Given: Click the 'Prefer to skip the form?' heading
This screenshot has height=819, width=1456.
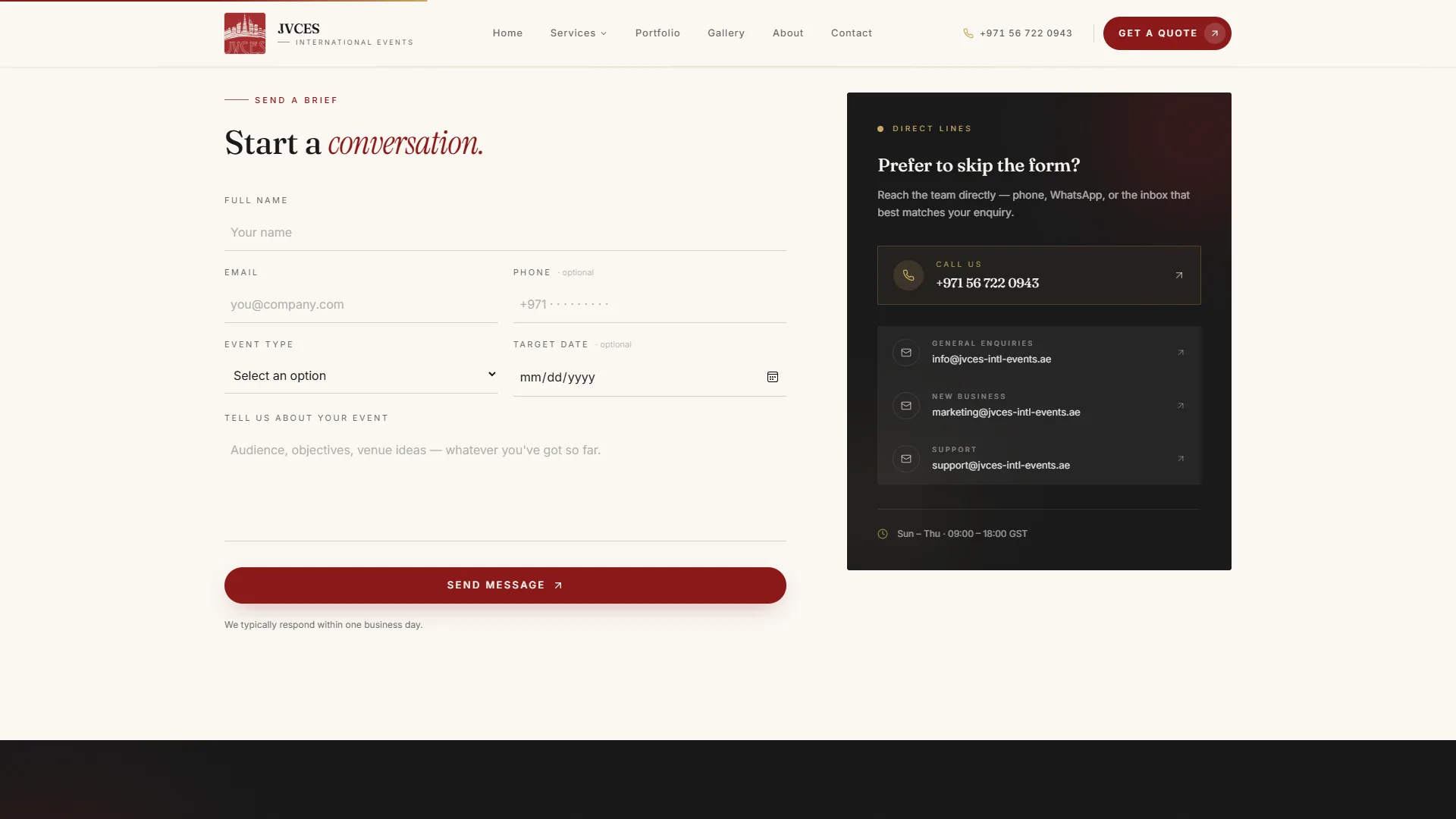Looking at the screenshot, I should coord(978,165).
